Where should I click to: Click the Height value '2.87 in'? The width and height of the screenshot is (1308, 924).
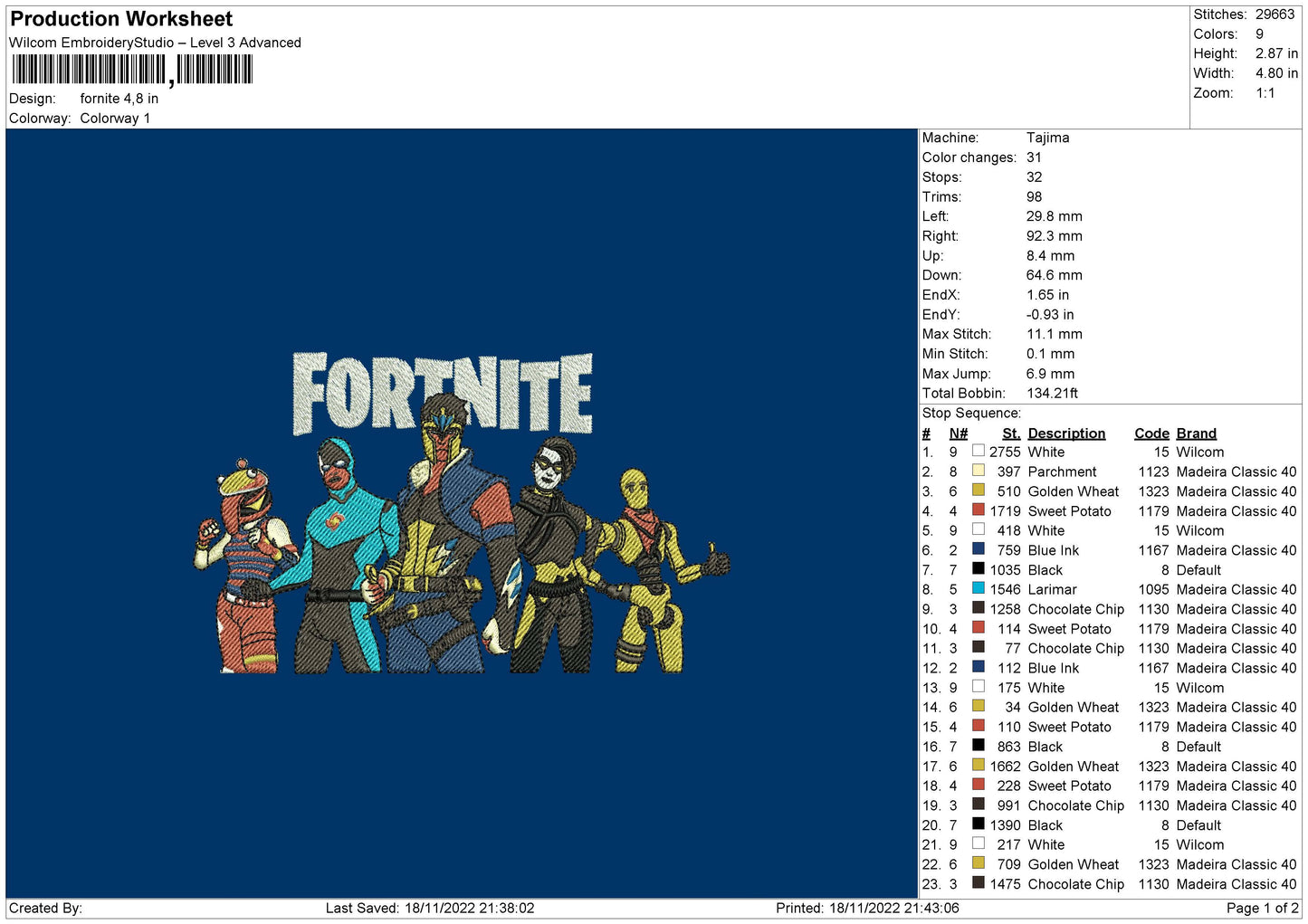click(1276, 53)
